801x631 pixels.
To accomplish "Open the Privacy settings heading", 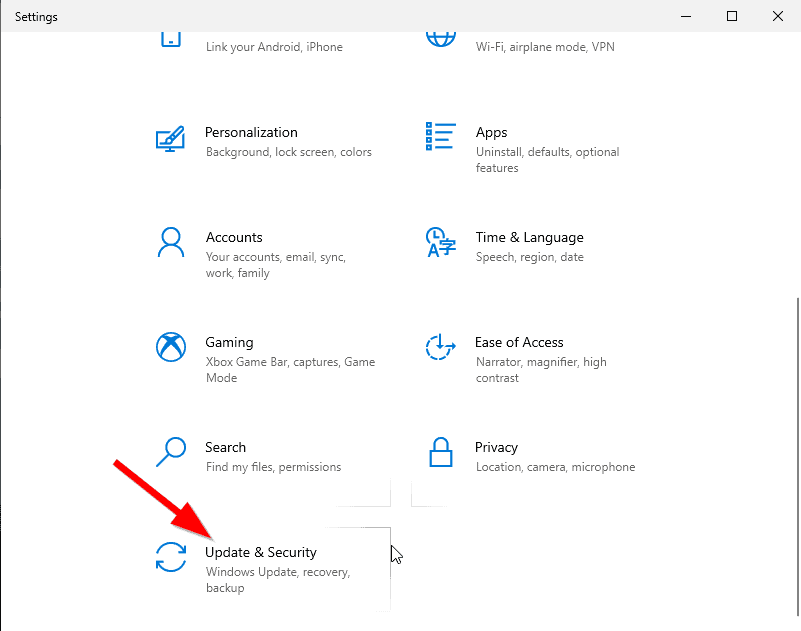I will [496, 447].
